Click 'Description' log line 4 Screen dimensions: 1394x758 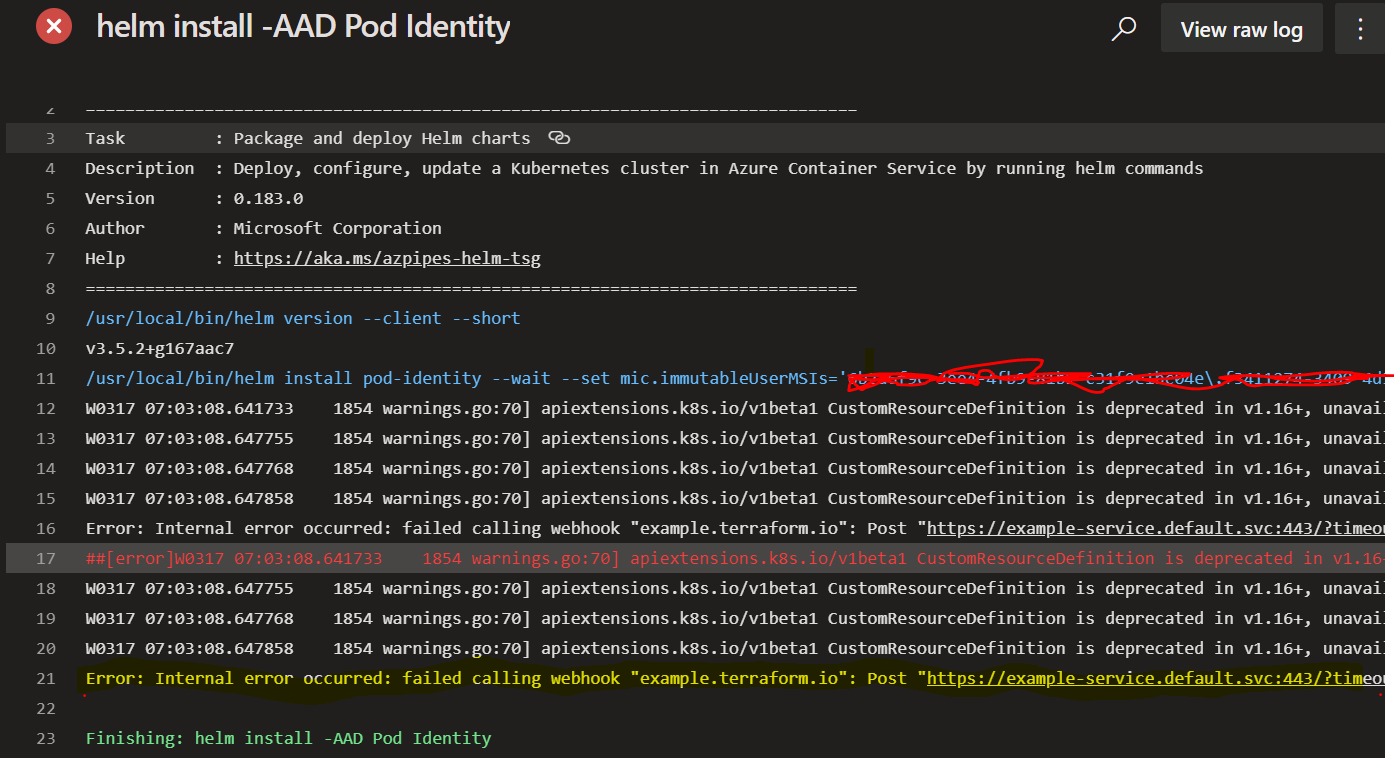pos(644,168)
